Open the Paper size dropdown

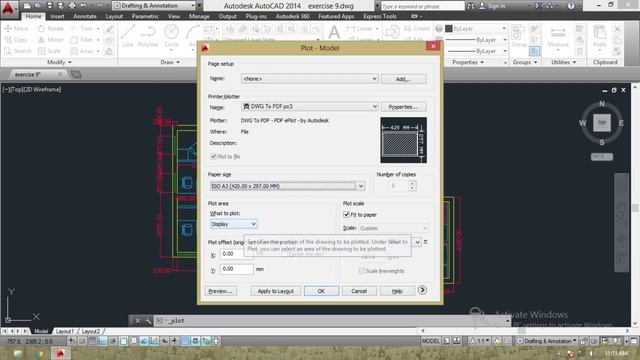tap(287, 186)
